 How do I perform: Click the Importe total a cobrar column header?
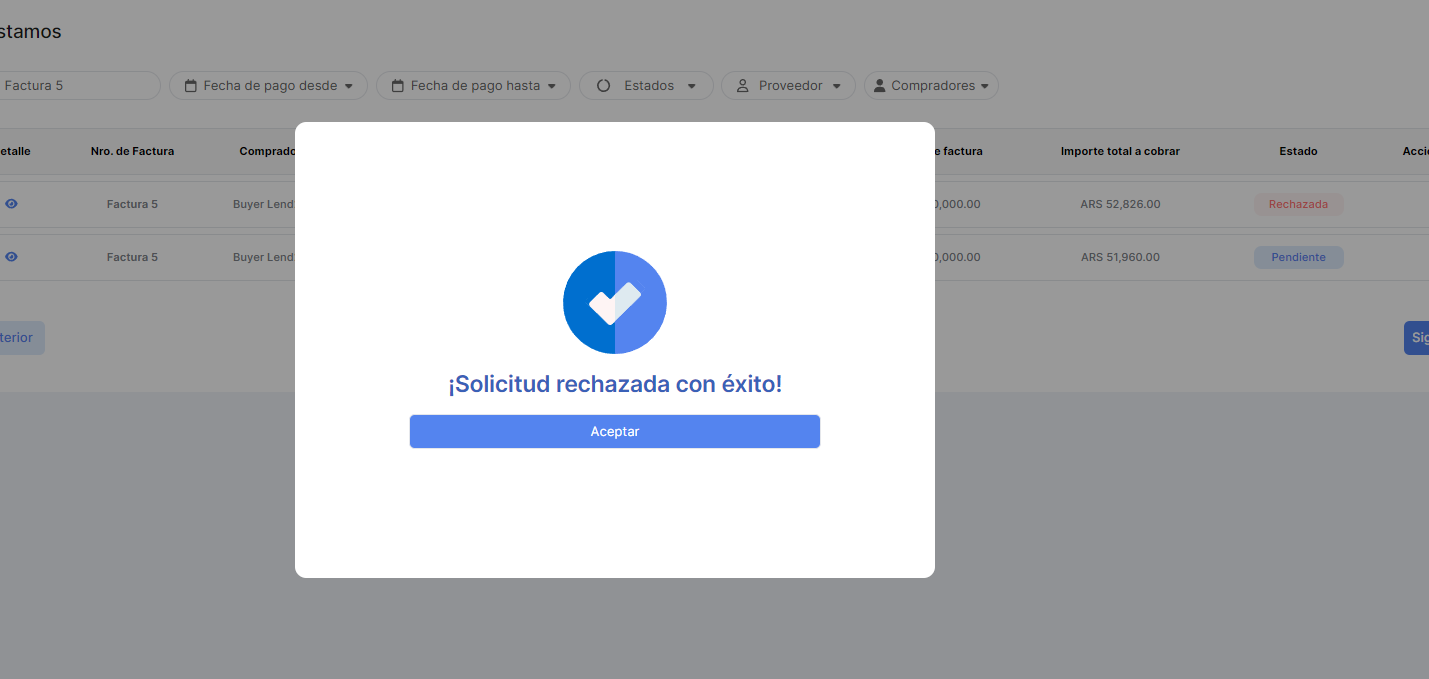point(1120,151)
